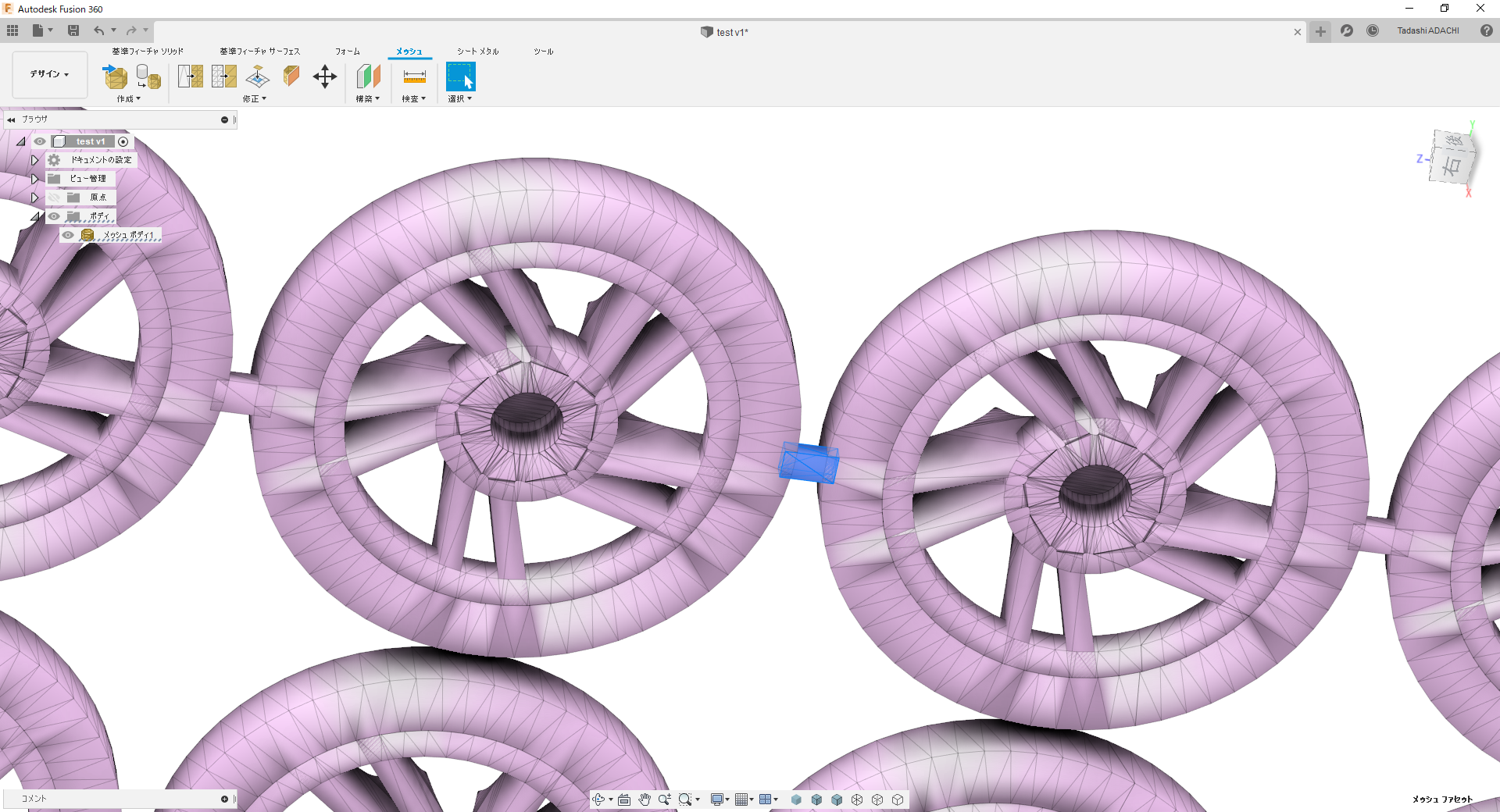Switch to the シート メタル tab
1500x812 pixels.
(x=478, y=52)
